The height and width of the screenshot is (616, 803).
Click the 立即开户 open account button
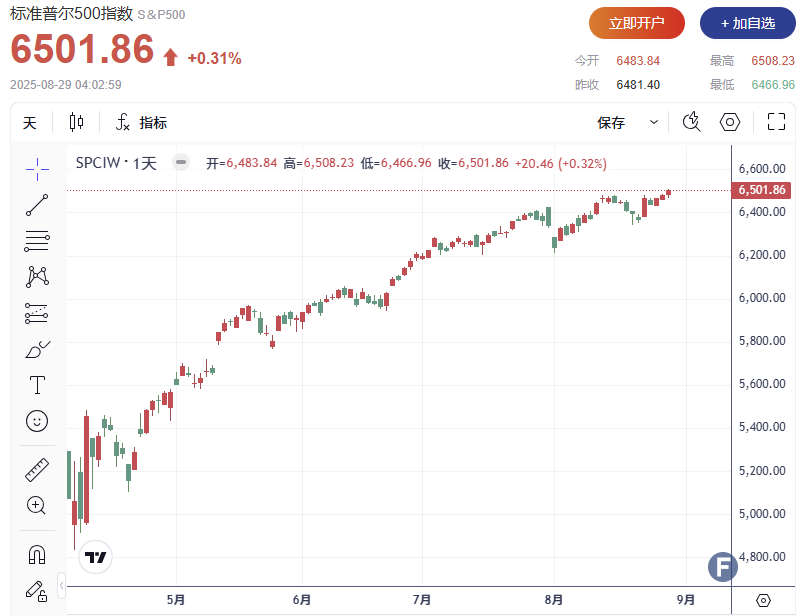[637, 23]
